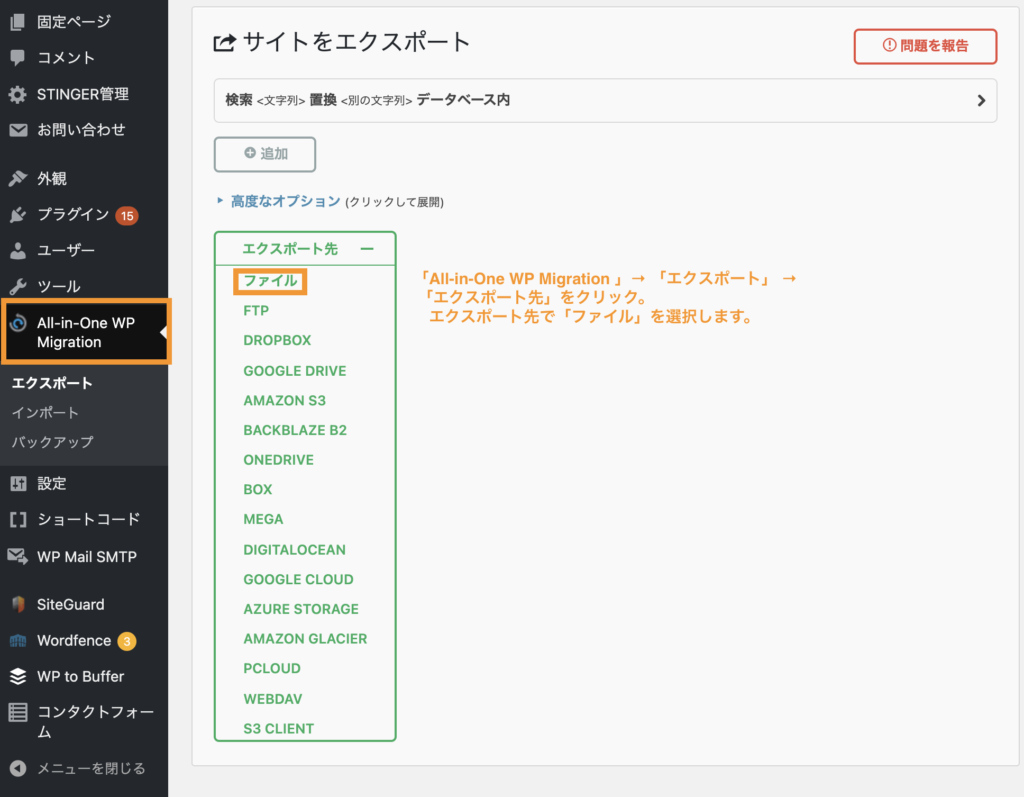This screenshot has height=797, width=1024.
Task: Click the プラグイン plug icon
Action: [x=18, y=214]
